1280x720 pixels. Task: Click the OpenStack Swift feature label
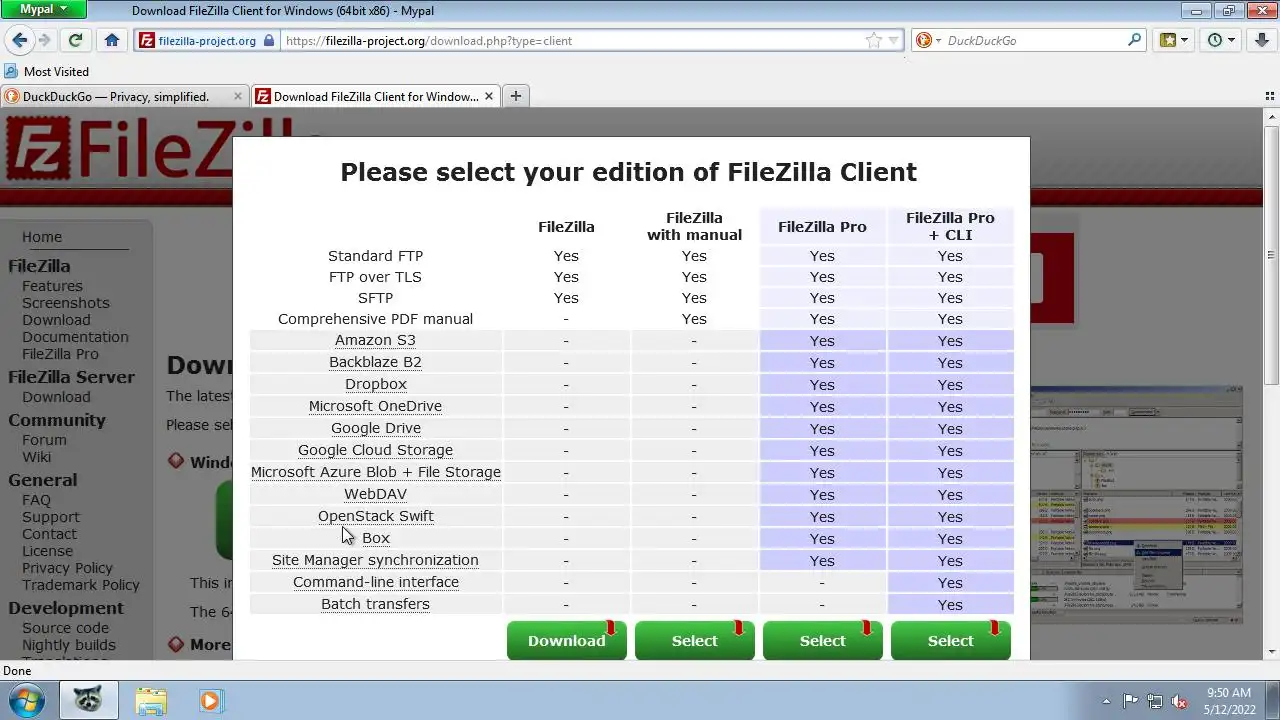[375, 517]
